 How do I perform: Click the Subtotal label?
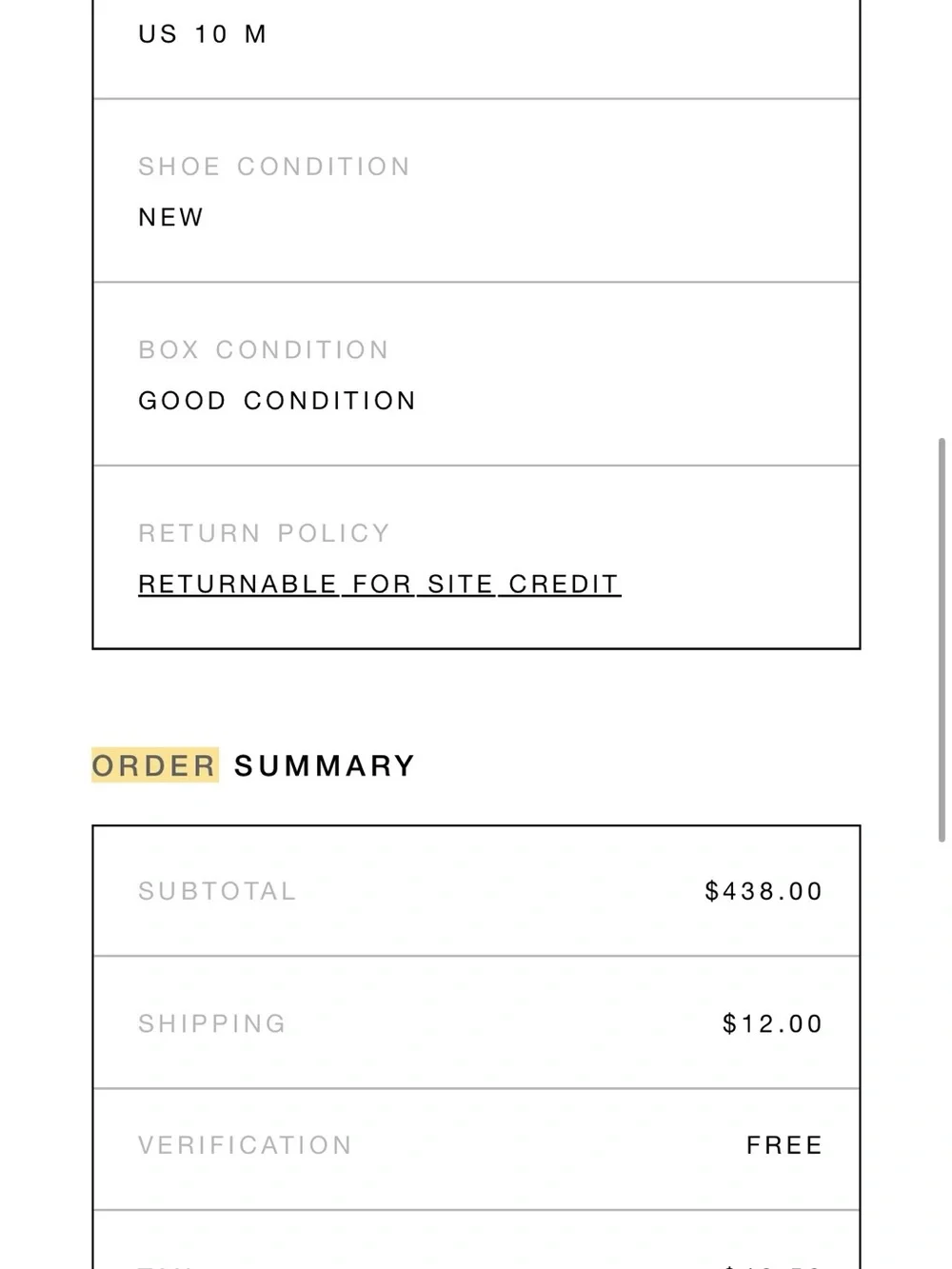(x=217, y=891)
